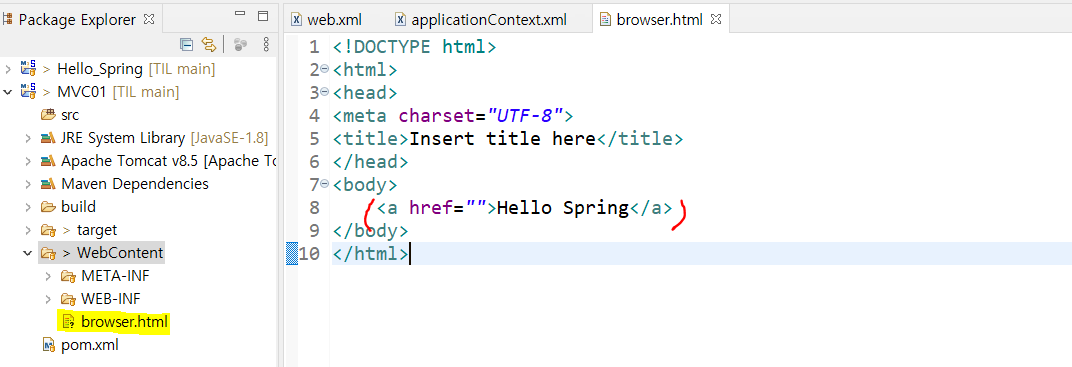Click inside the empty href quotes
This screenshot has height=367, width=1072.
pyautogui.click(x=475, y=208)
